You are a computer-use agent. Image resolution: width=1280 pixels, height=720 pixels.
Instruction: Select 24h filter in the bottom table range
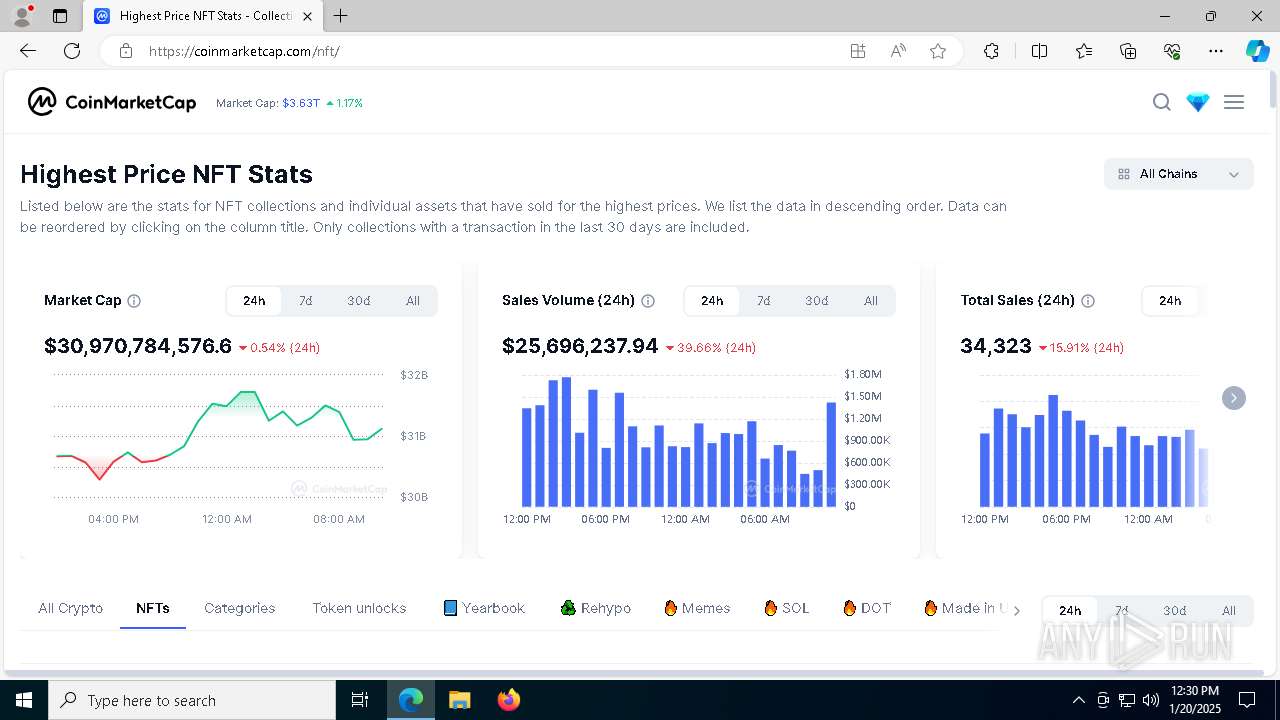(1070, 611)
